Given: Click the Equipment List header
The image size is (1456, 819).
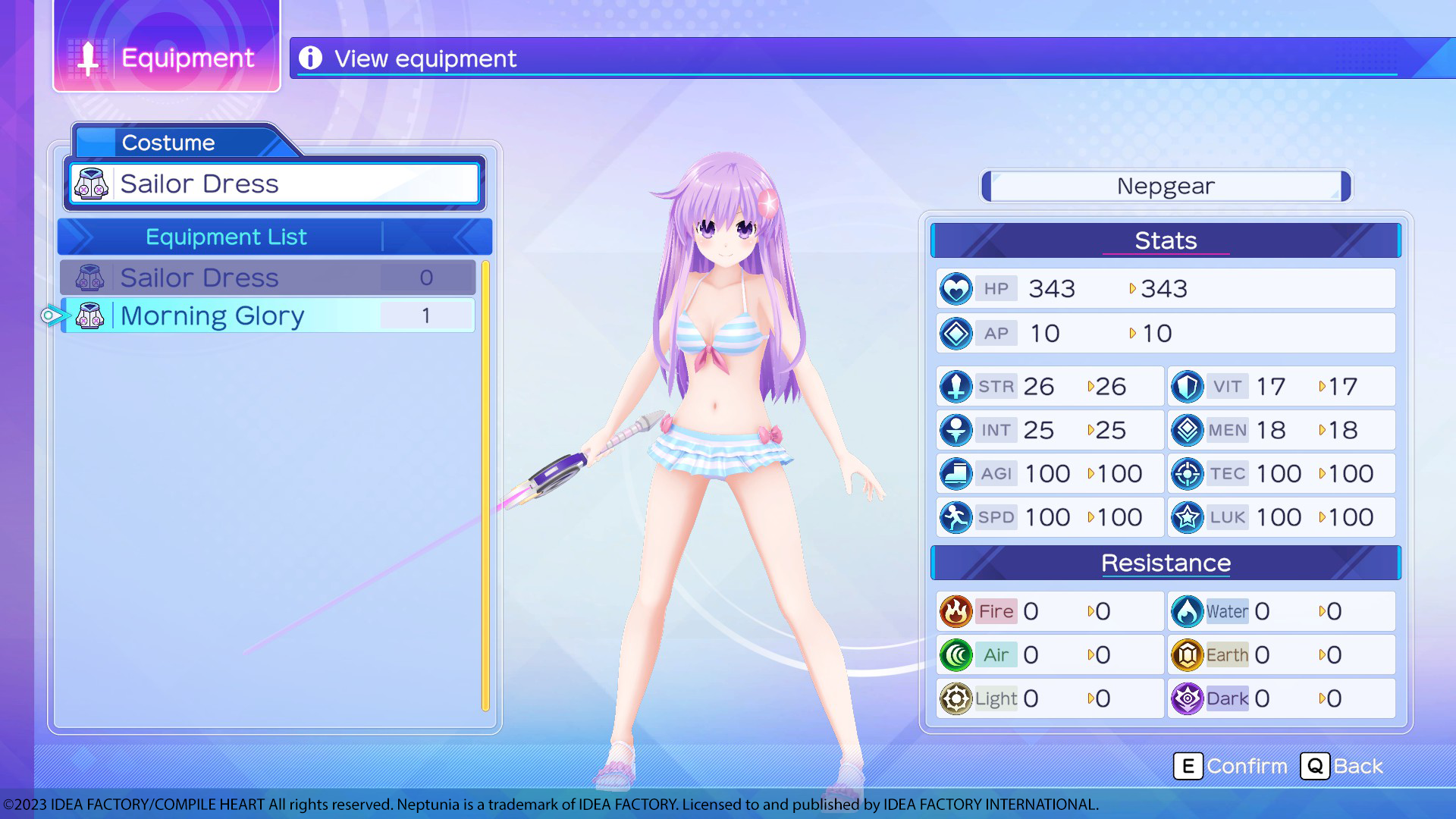Looking at the screenshot, I should tap(275, 237).
